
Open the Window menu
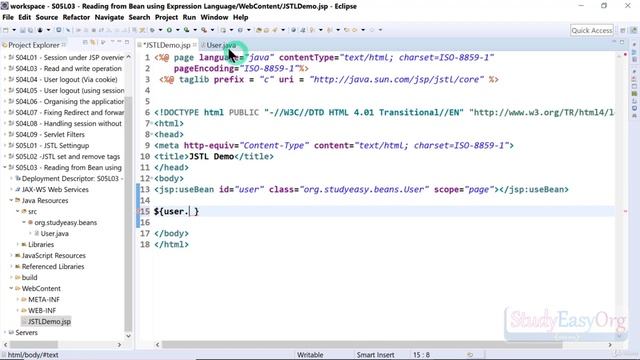click(214, 17)
